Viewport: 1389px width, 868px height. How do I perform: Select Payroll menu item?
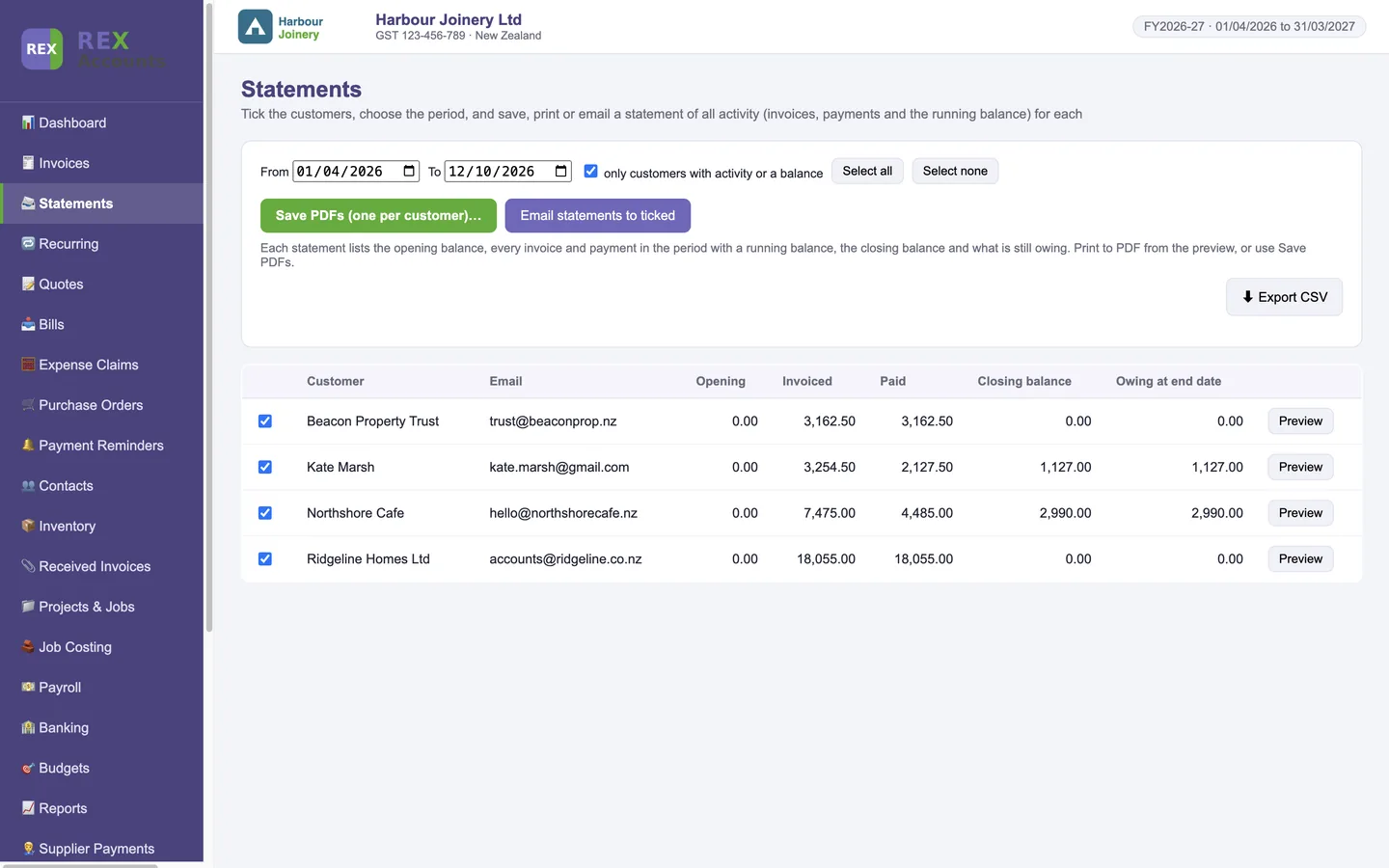click(101, 688)
